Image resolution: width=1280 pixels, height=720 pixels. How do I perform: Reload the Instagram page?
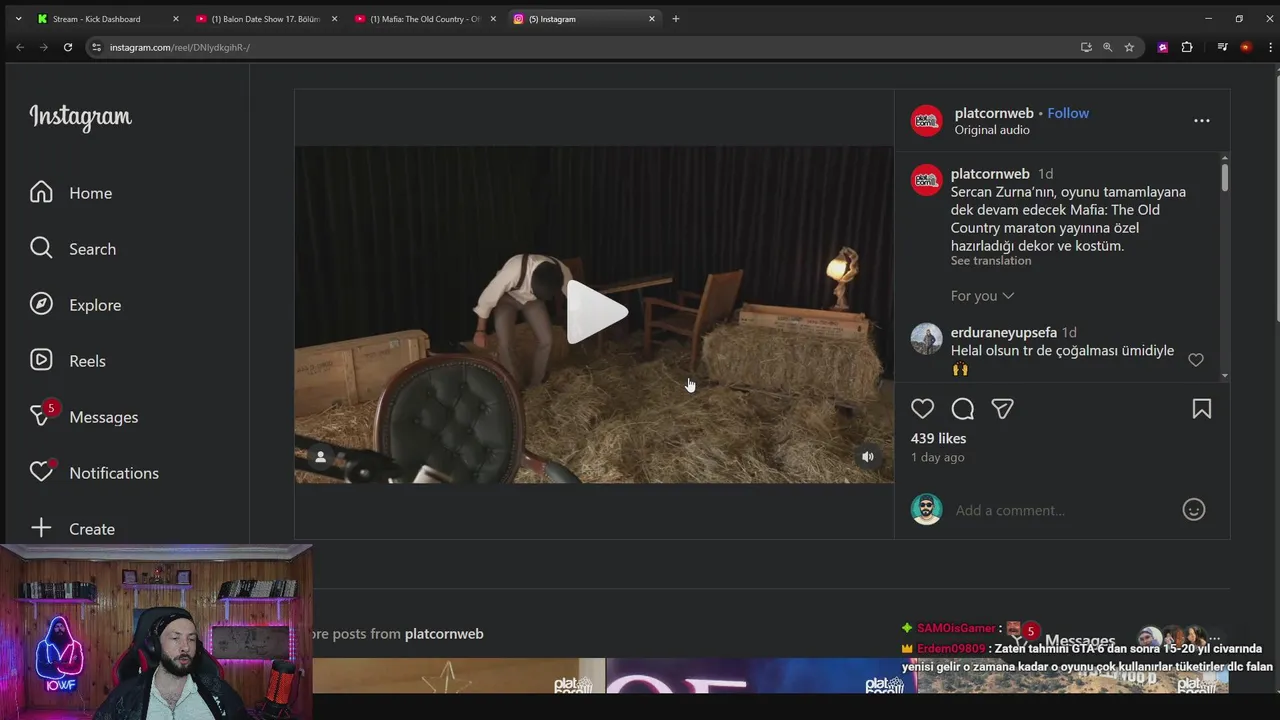coord(68,47)
